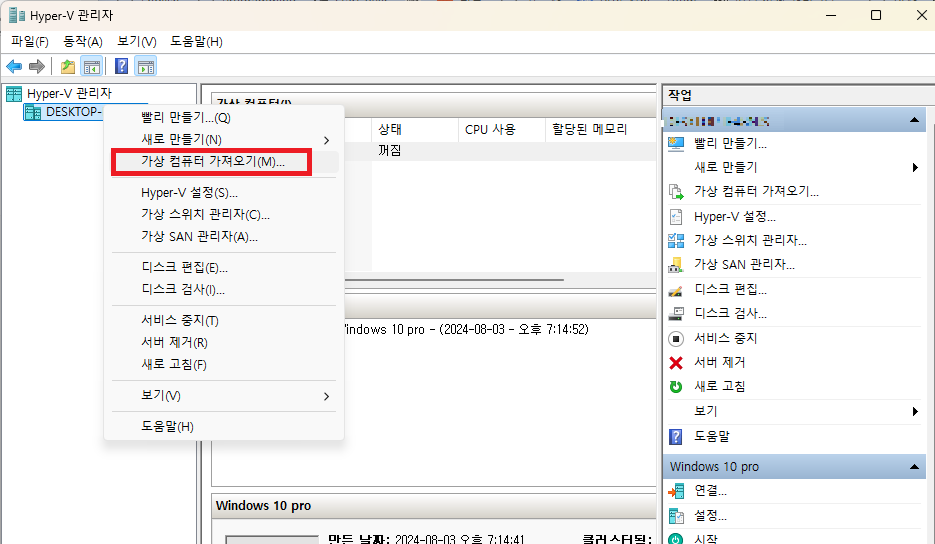Screen dimensions: 935x544
Task: Click 연결... link under Windows 10 pro
Action: [x=710, y=491]
